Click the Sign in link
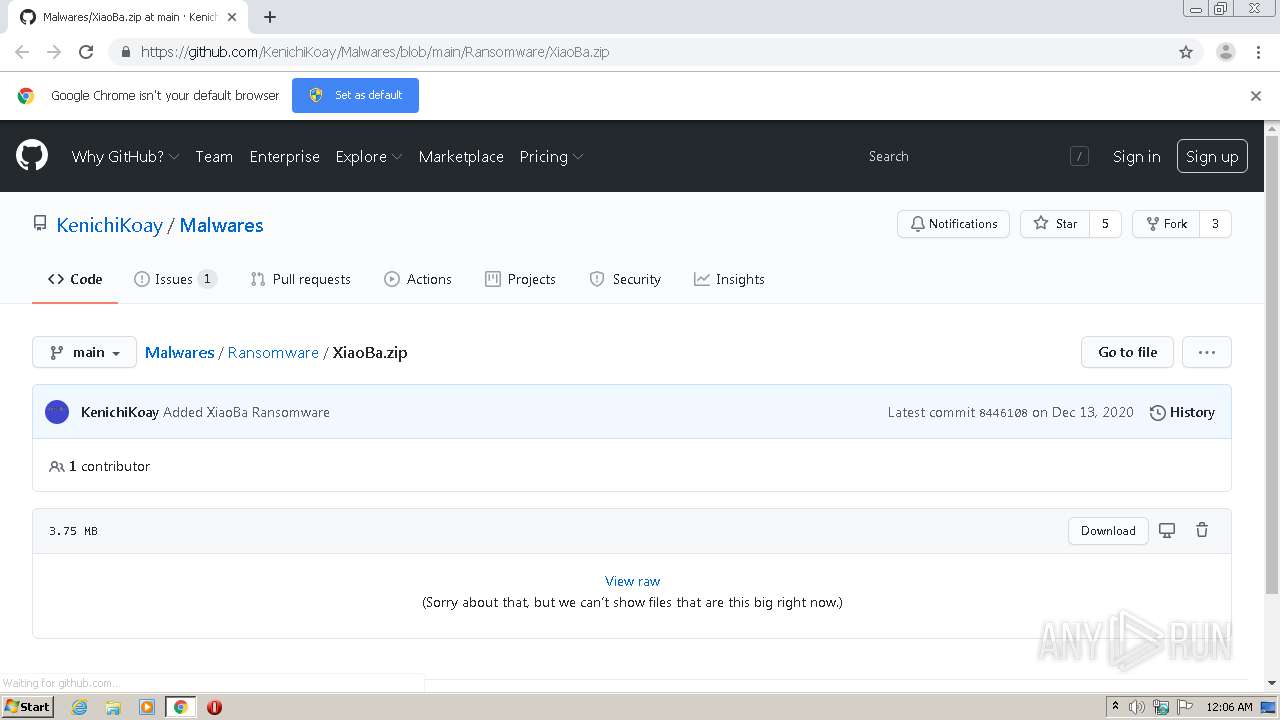 1136,157
